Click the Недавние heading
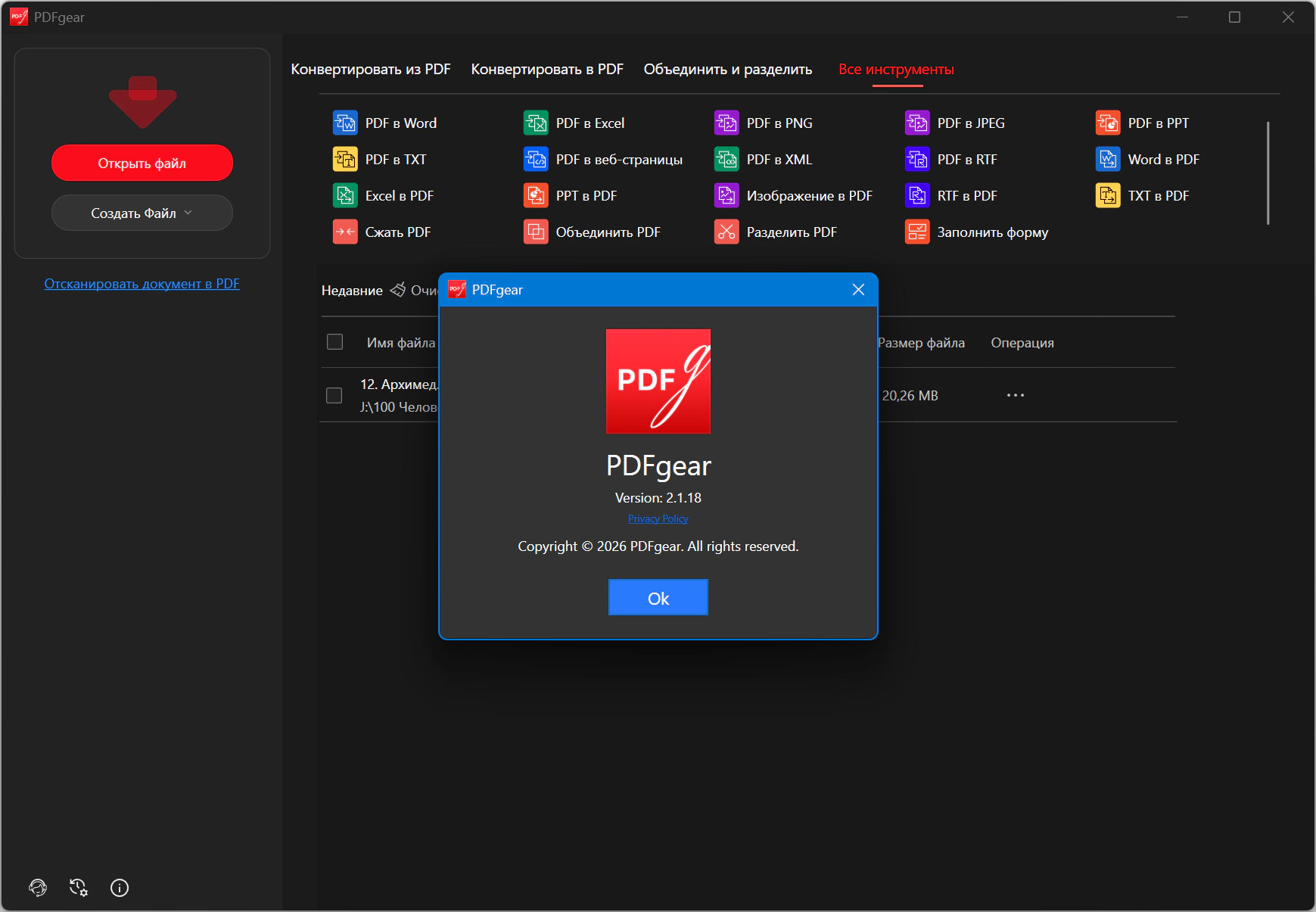Viewport: 1316px width, 912px height. point(352,291)
